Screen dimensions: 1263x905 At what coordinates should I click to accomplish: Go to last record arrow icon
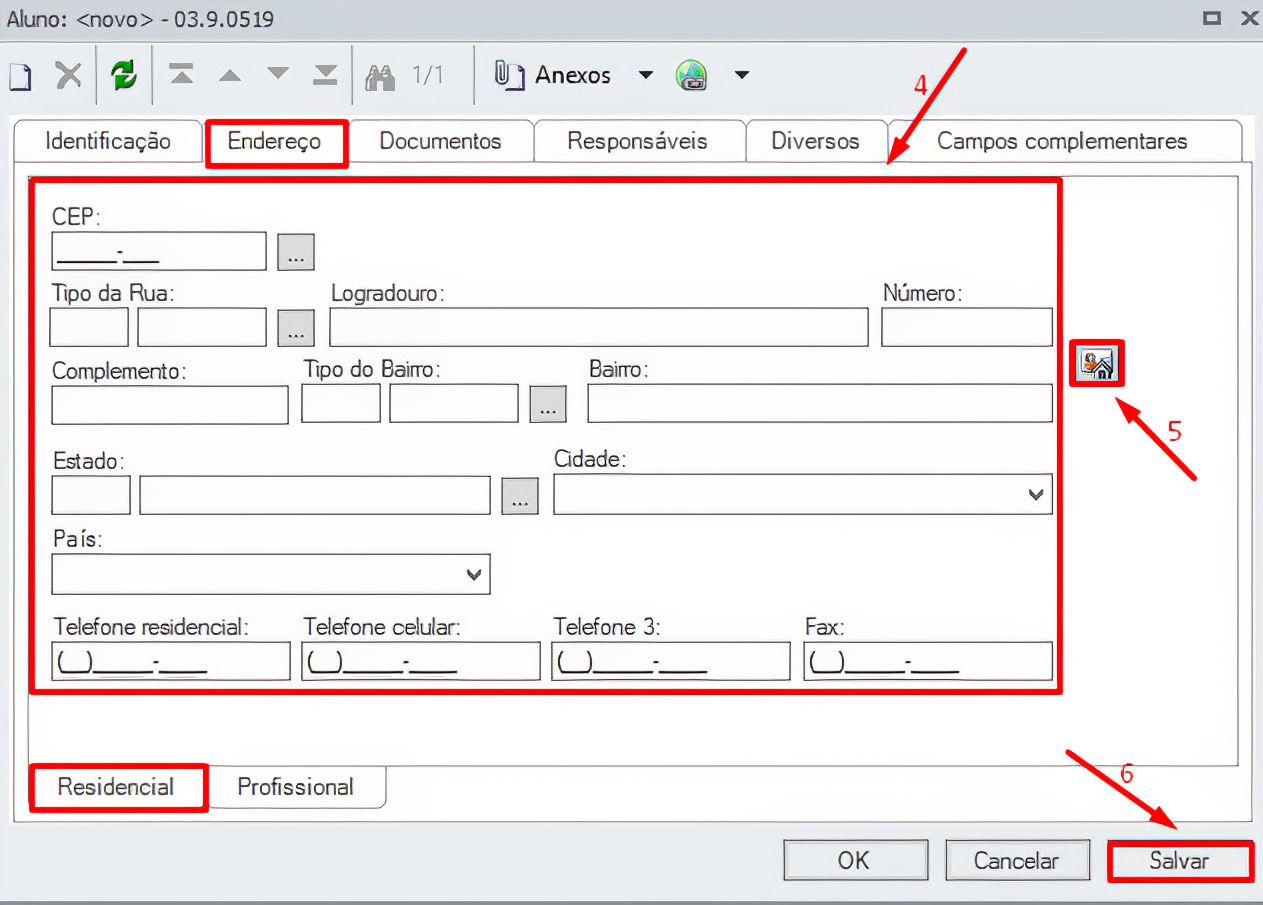click(x=325, y=75)
